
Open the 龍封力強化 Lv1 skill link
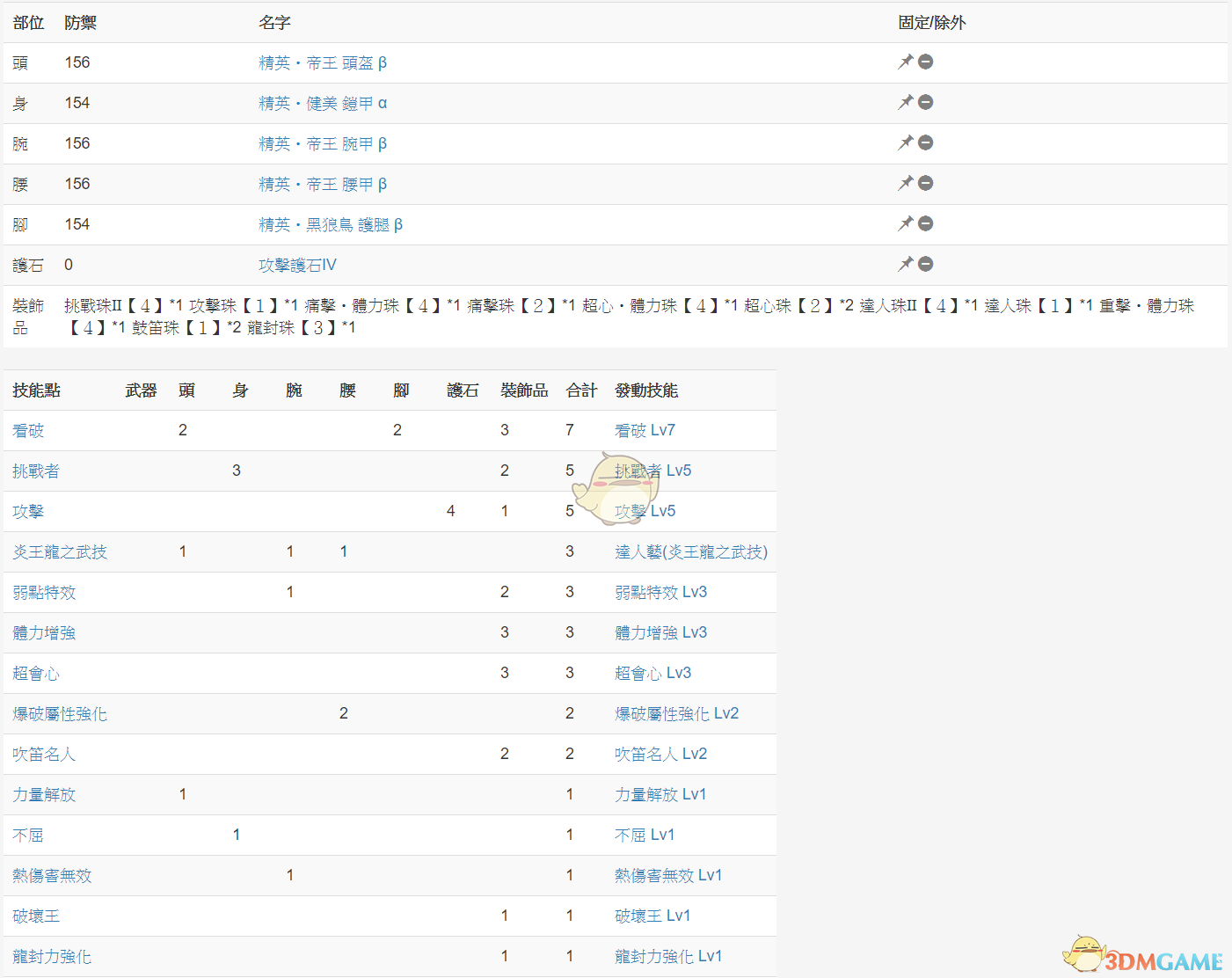[x=667, y=957]
